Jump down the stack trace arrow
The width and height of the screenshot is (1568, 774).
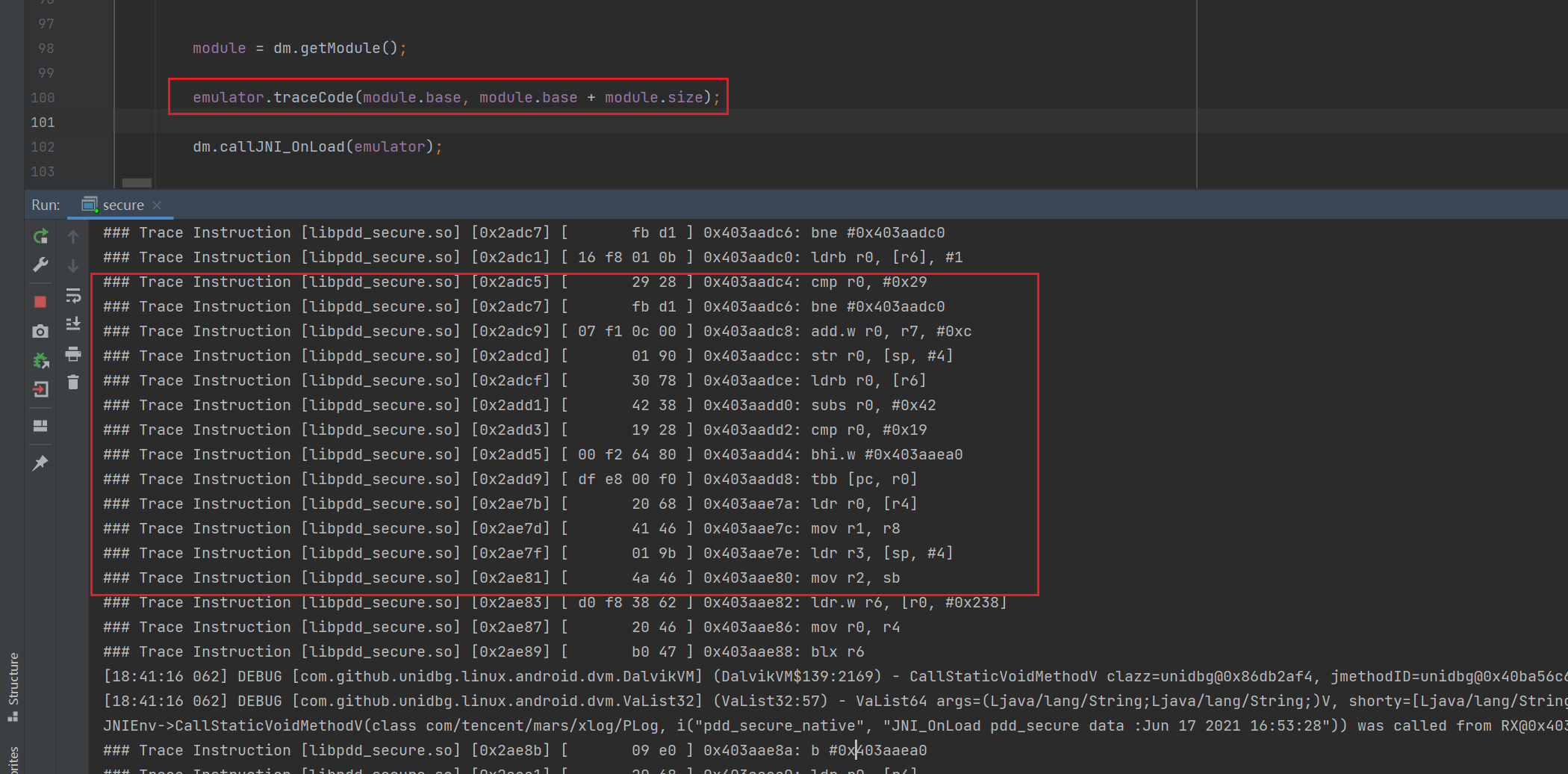[73, 266]
